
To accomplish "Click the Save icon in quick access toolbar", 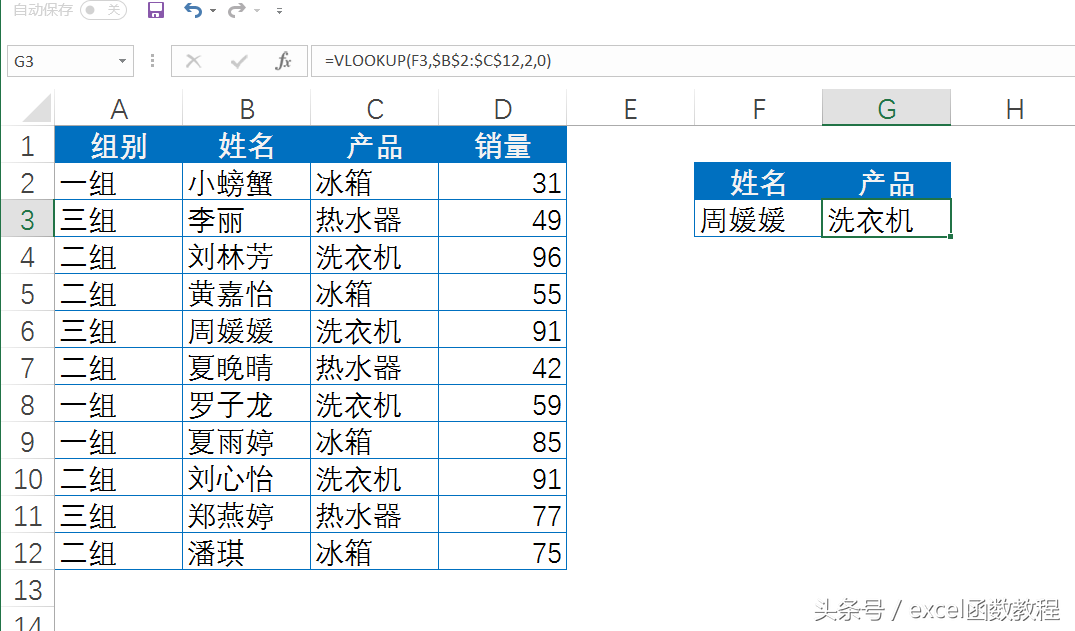I will 156,10.
